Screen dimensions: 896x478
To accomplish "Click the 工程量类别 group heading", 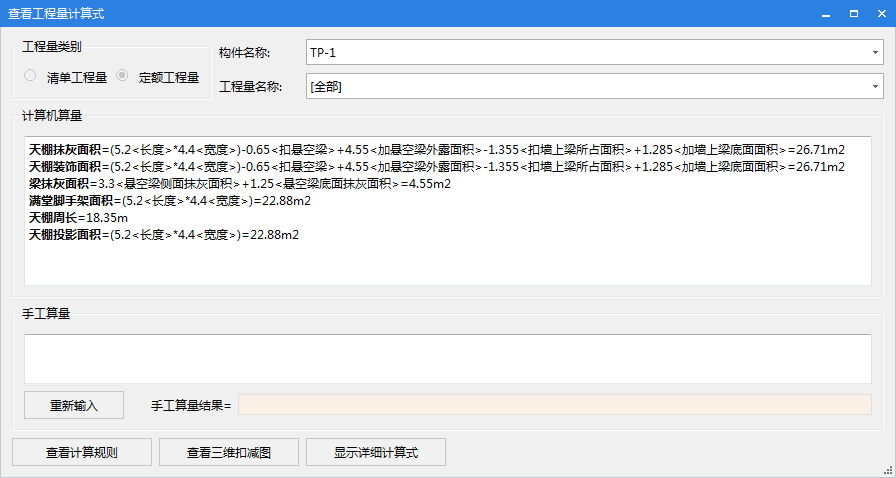I will 52,47.
